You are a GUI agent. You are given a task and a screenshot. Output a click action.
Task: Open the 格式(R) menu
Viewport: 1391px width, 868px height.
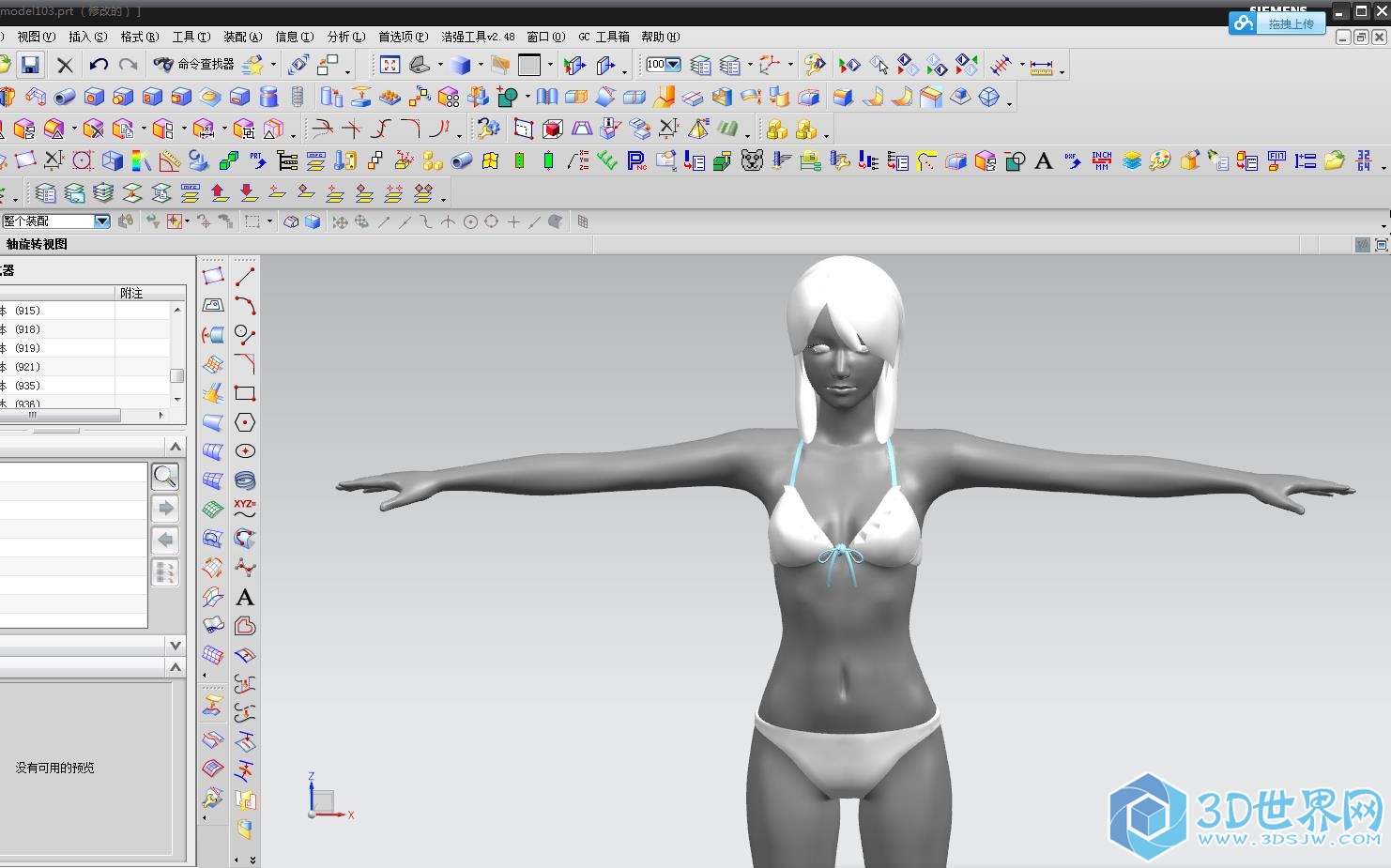(139, 37)
